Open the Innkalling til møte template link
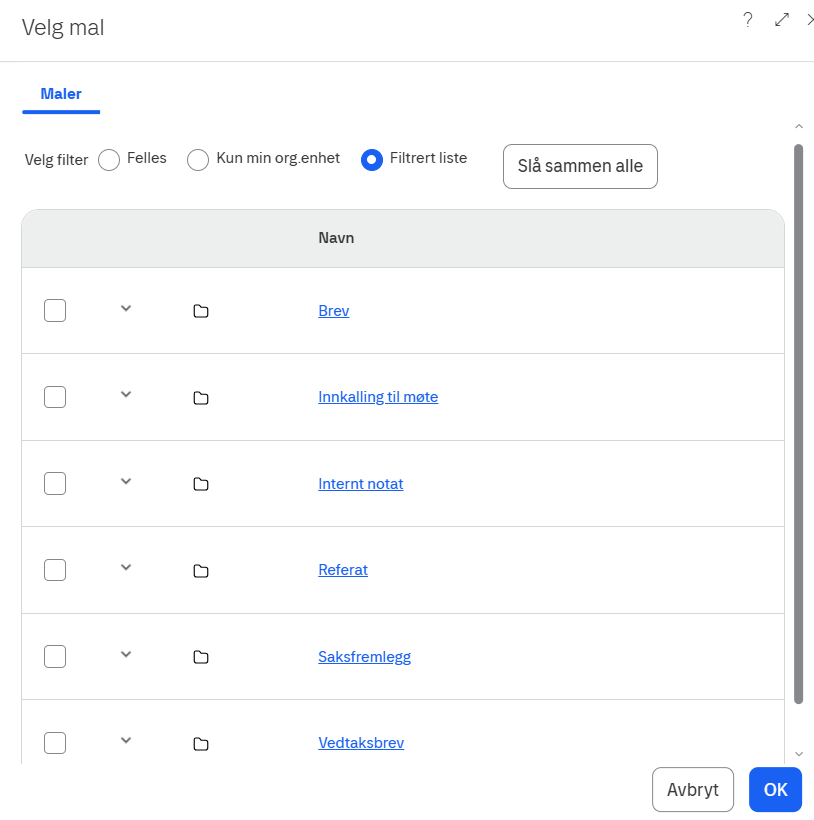 (378, 397)
